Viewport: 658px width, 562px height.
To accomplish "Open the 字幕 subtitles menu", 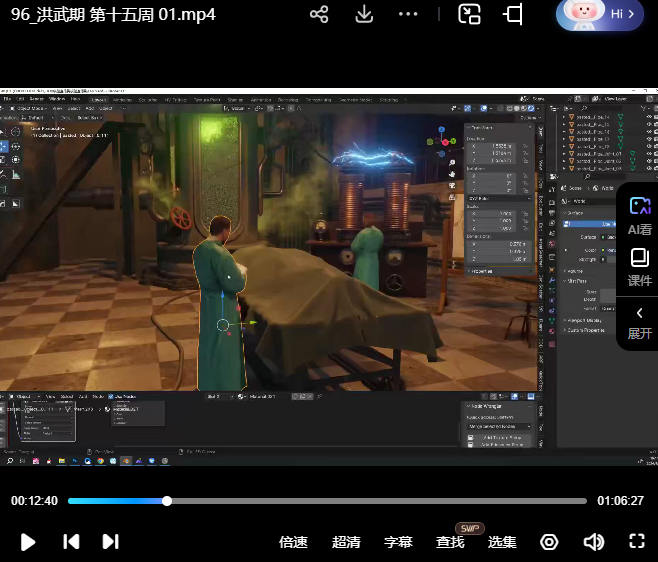I will coord(398,542).
